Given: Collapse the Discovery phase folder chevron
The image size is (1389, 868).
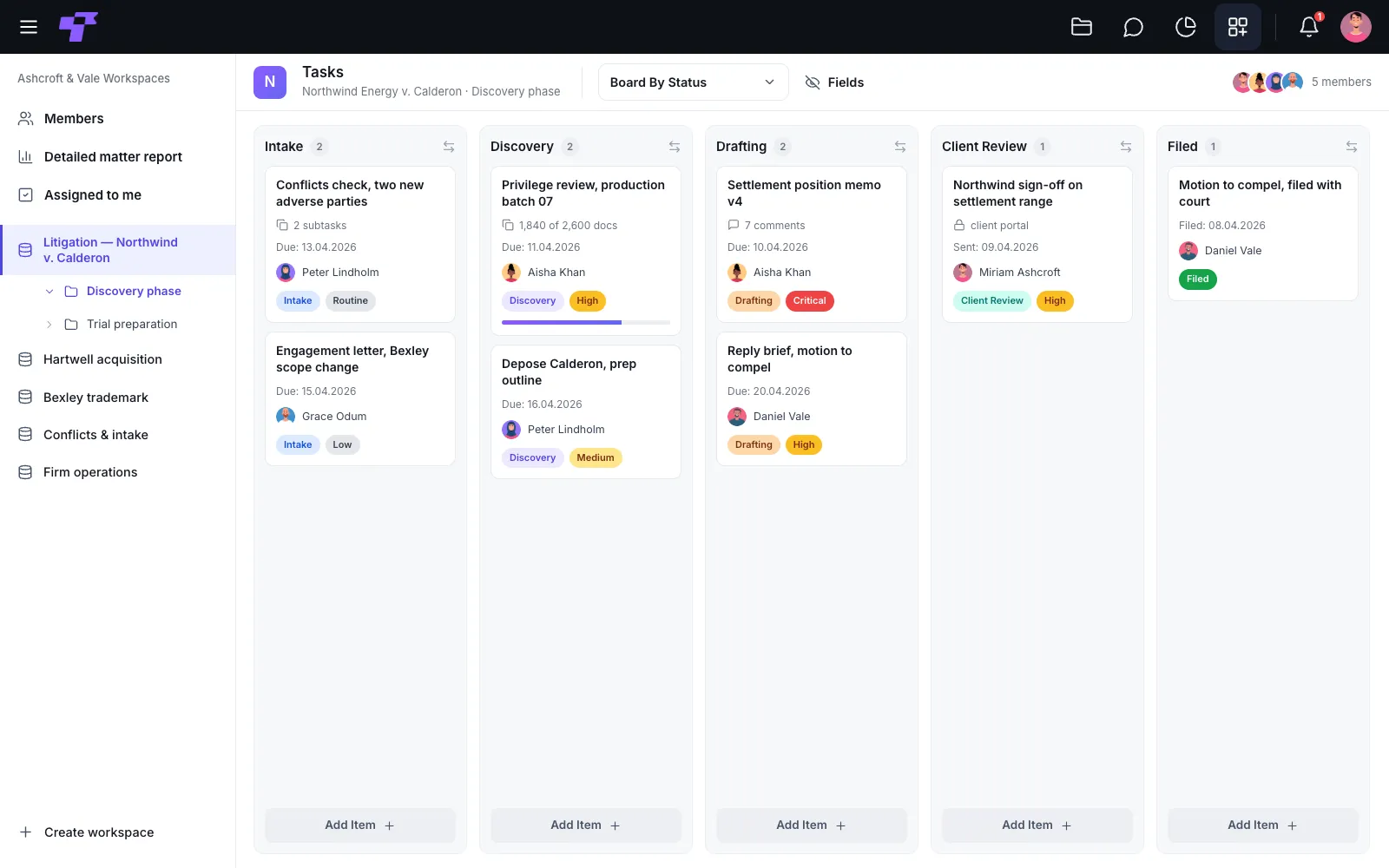Looking at the screenshot, I should pyautogui.click(x=49, y=292).
